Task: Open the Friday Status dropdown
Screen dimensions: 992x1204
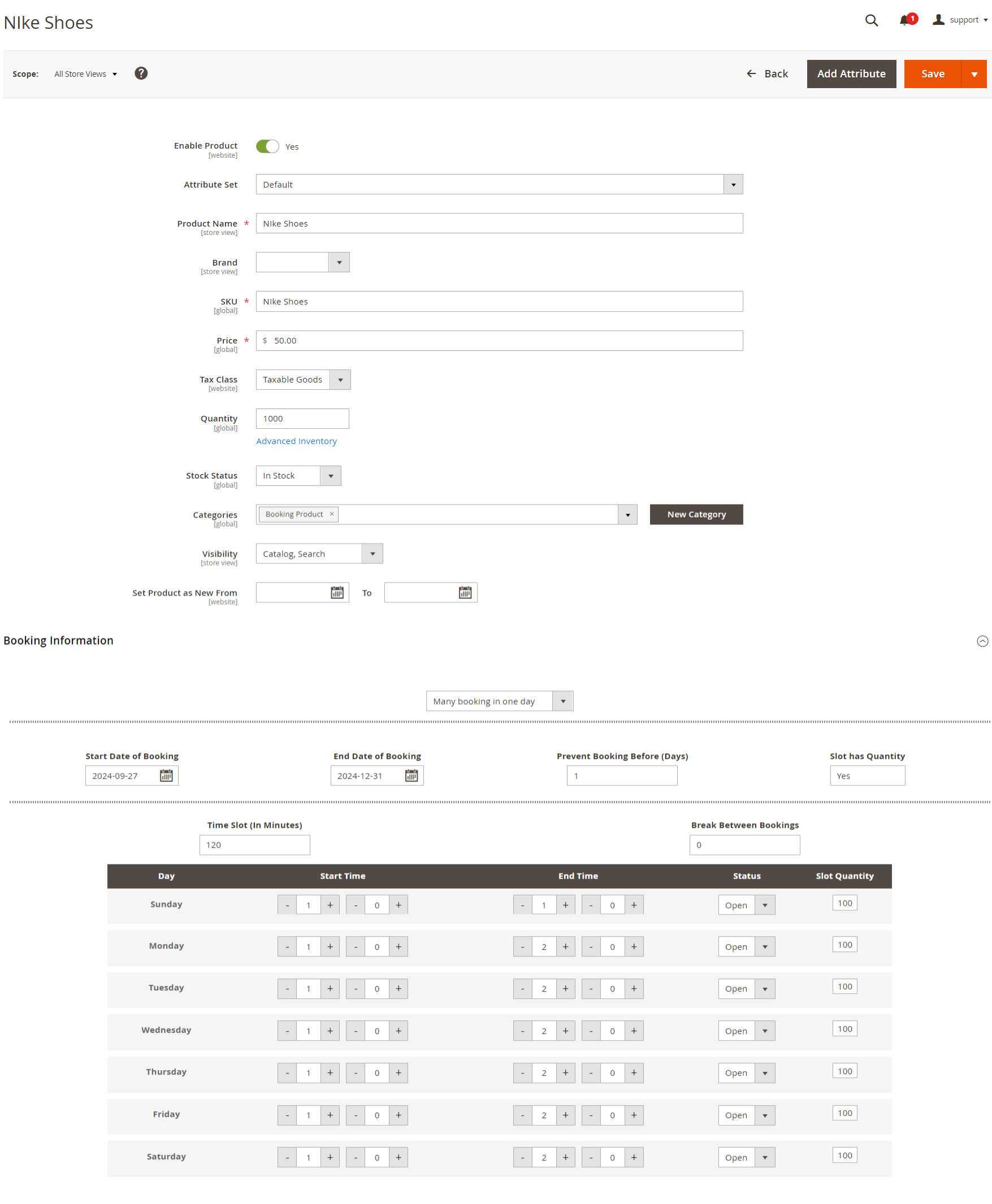Action: click(746, 1115)
